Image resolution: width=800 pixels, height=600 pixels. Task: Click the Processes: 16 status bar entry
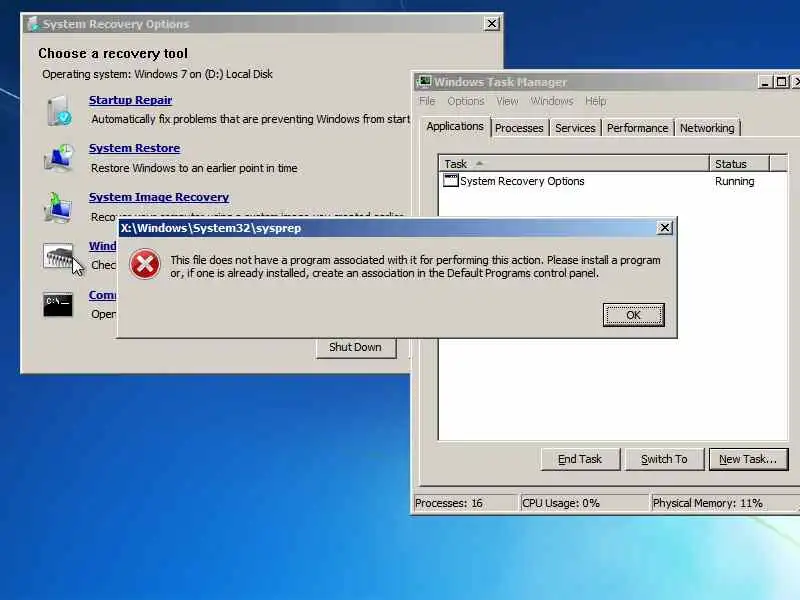tap(465, 503)
